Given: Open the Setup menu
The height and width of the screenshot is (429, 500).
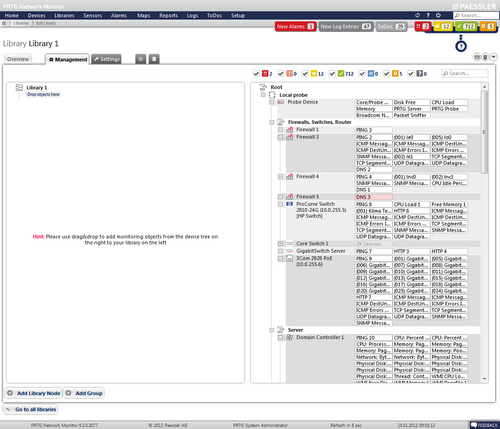Looking at the screenshot, I should [238, 15].
